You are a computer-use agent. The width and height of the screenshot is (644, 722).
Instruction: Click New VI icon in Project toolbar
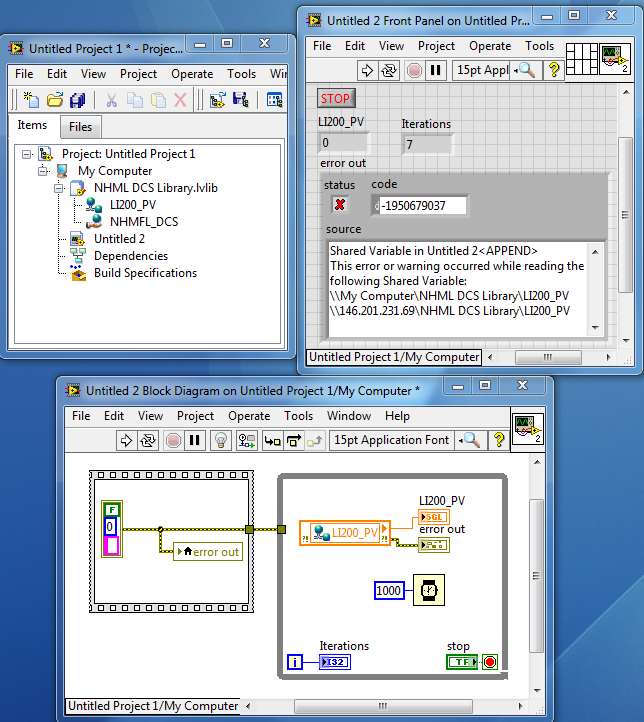31,99
